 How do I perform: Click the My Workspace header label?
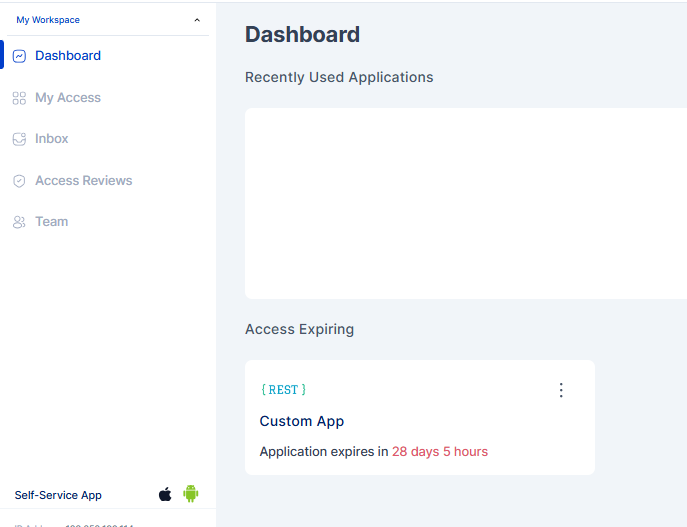[48, 20]
